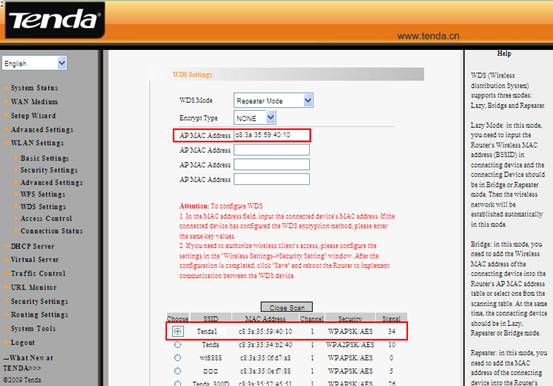
Task: Open System Status menu item
Action: [x=34, y=88]
